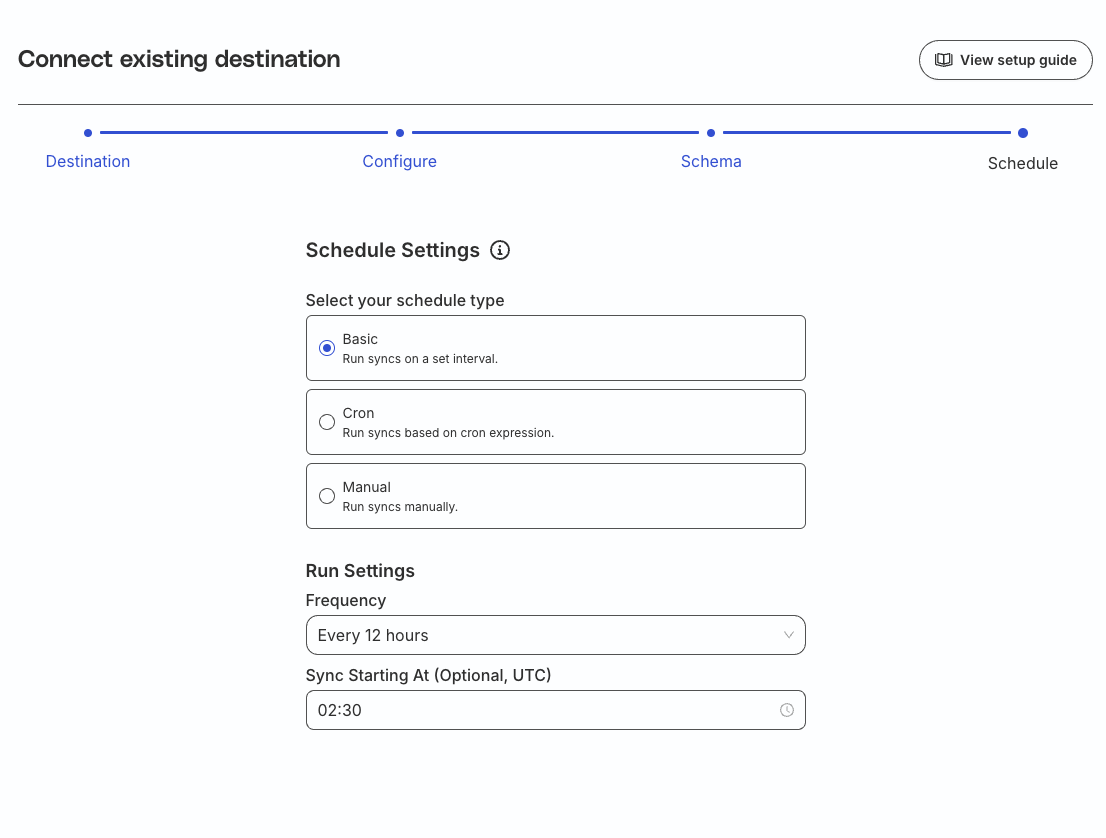The width and height of the screenshot is (1106, 838).
Task: Click the Sync Starting At time field
Action: 555,710
